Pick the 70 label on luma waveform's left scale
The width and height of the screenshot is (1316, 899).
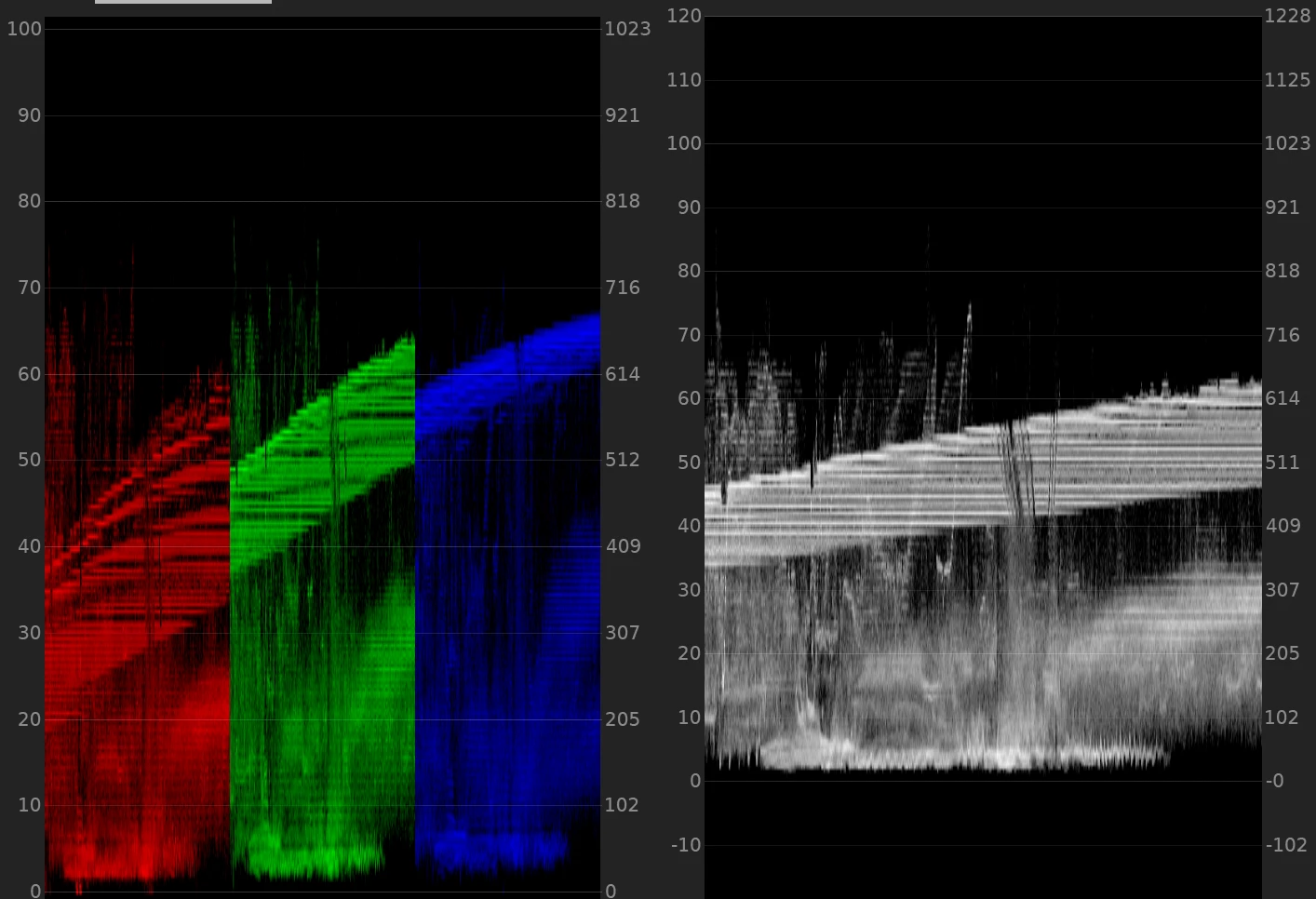click(690, 335)
